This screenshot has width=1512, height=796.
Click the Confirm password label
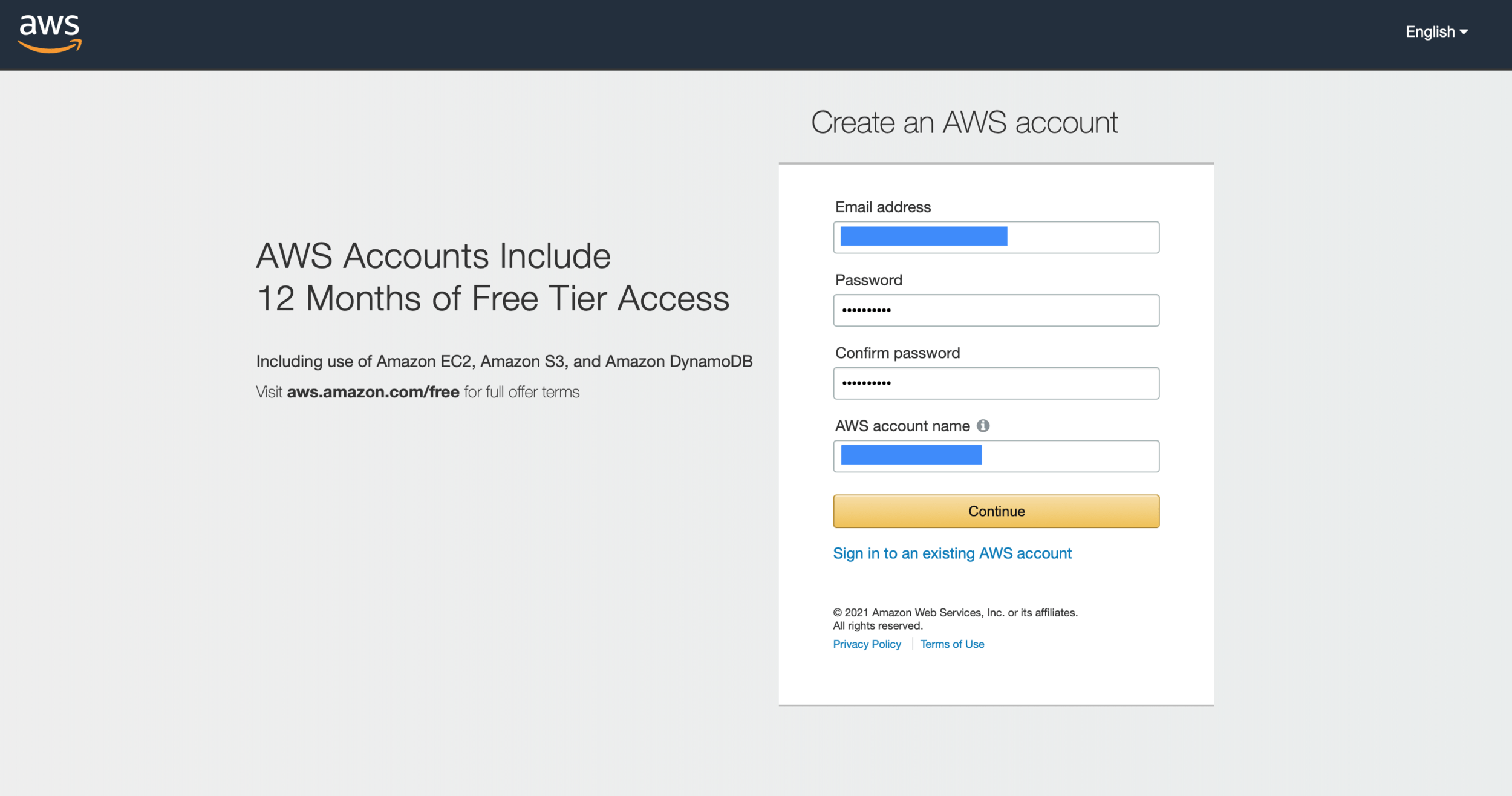click(x=897, y=353)
